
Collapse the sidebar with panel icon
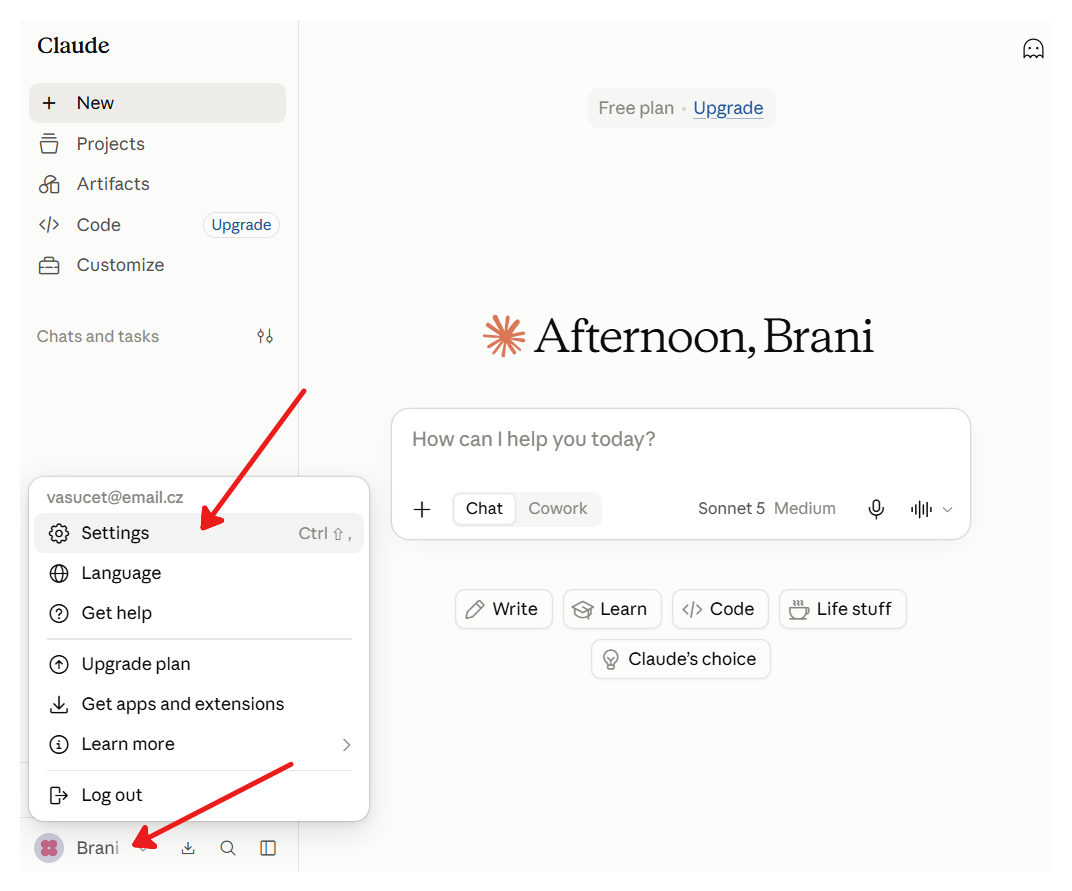click(x=268, y=849)
